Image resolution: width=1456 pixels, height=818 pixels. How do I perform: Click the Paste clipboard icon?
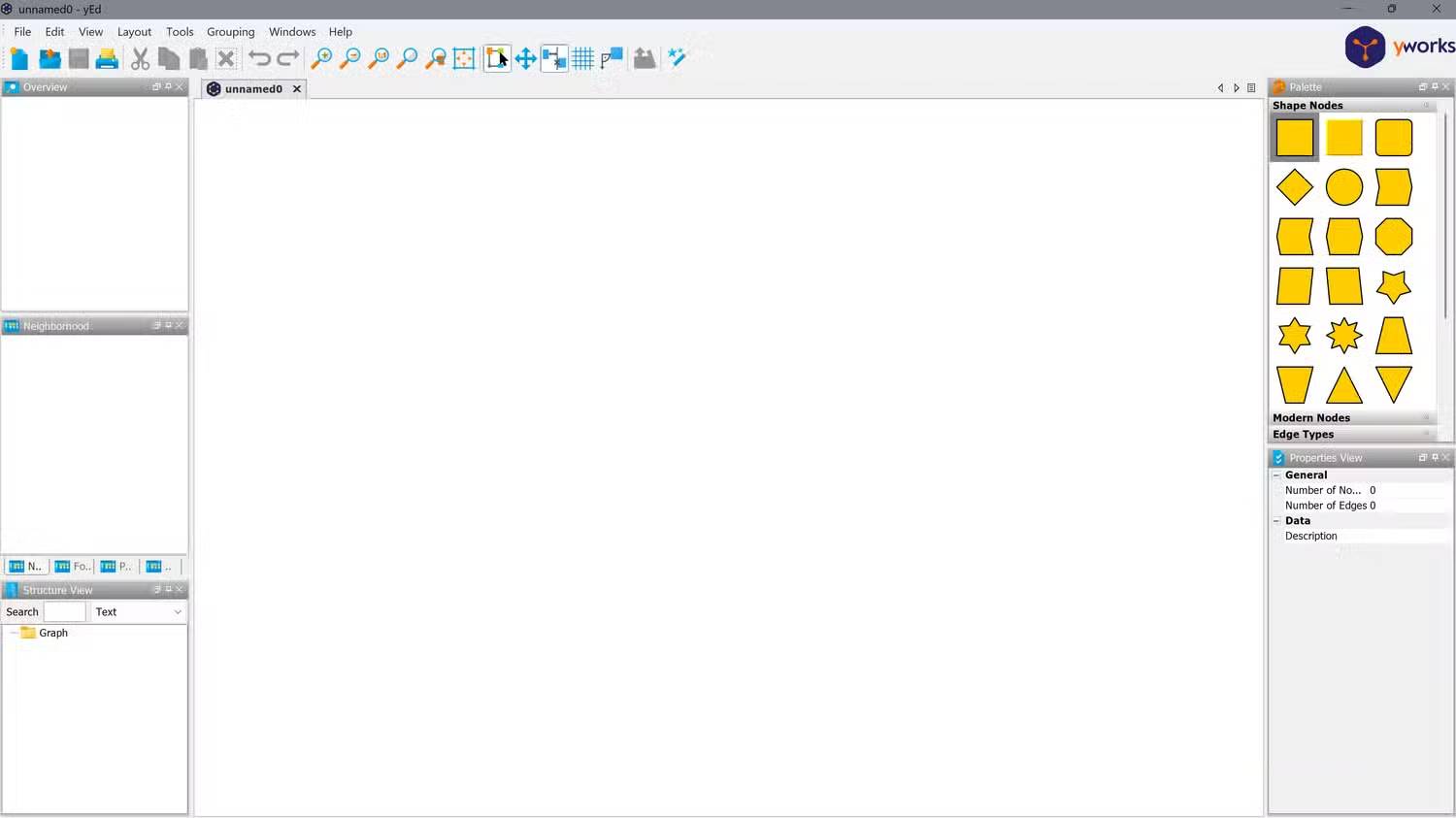[198, 59]
